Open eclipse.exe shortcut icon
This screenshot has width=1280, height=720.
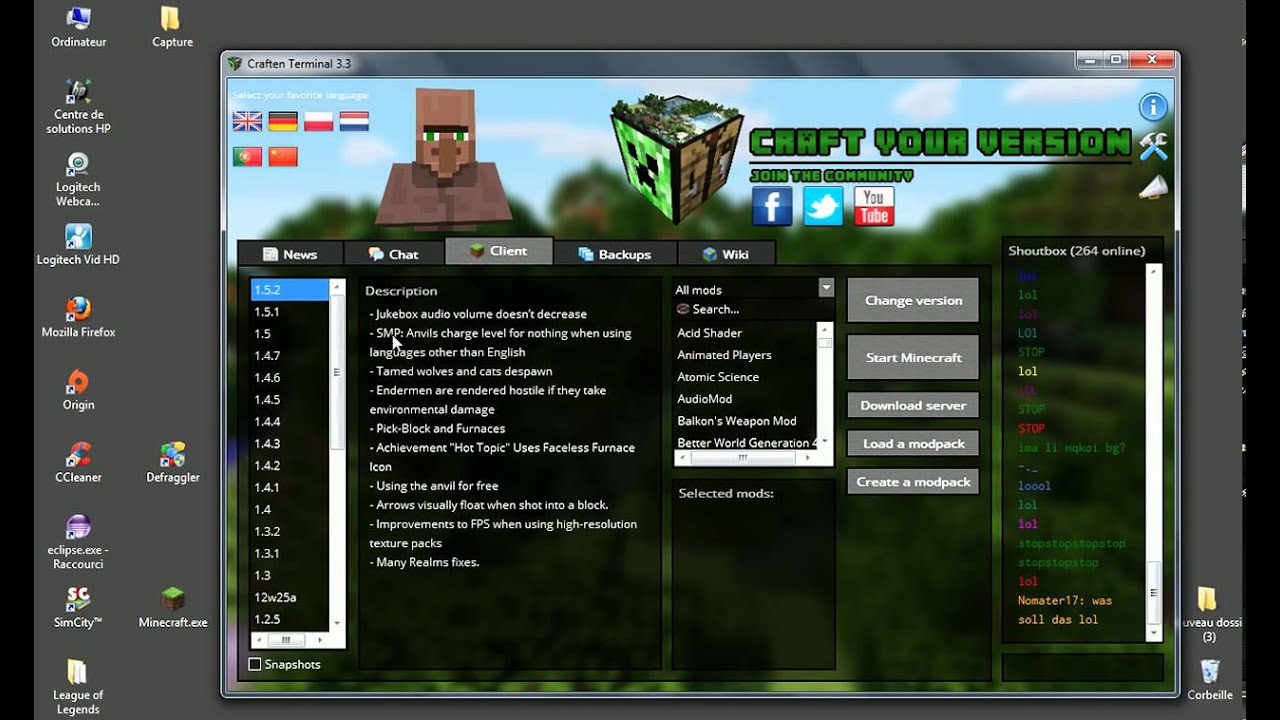point(78,542)
